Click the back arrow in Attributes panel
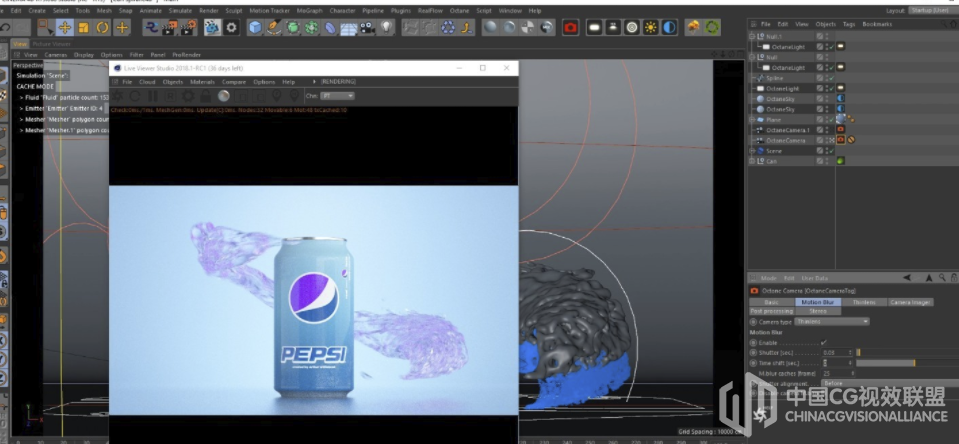 [x=908, y=278]
